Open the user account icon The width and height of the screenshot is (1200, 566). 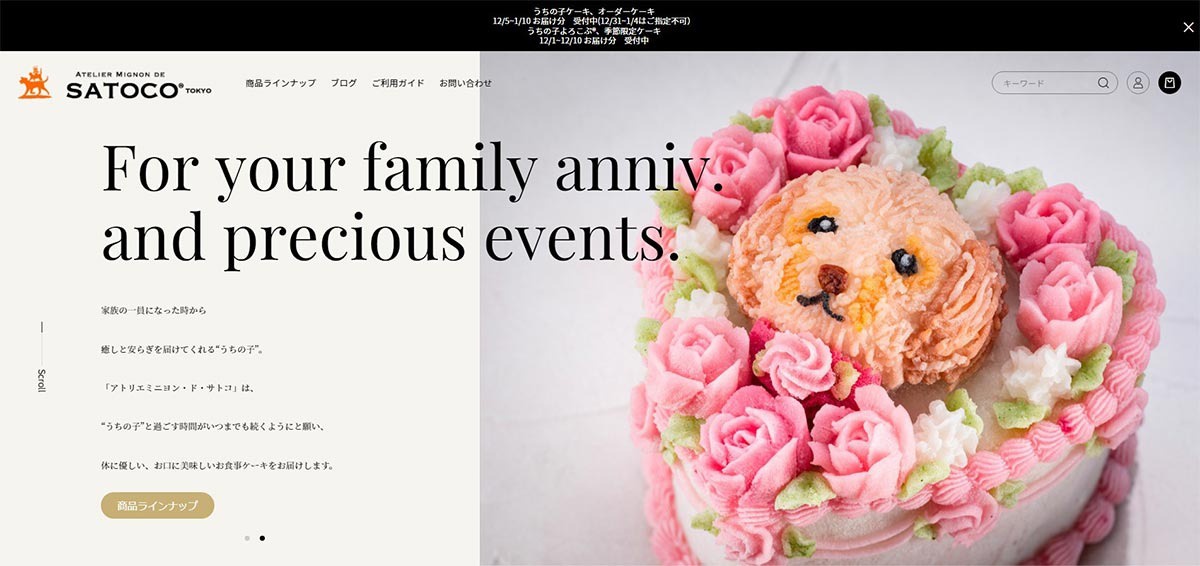[x=1138, y=83]
